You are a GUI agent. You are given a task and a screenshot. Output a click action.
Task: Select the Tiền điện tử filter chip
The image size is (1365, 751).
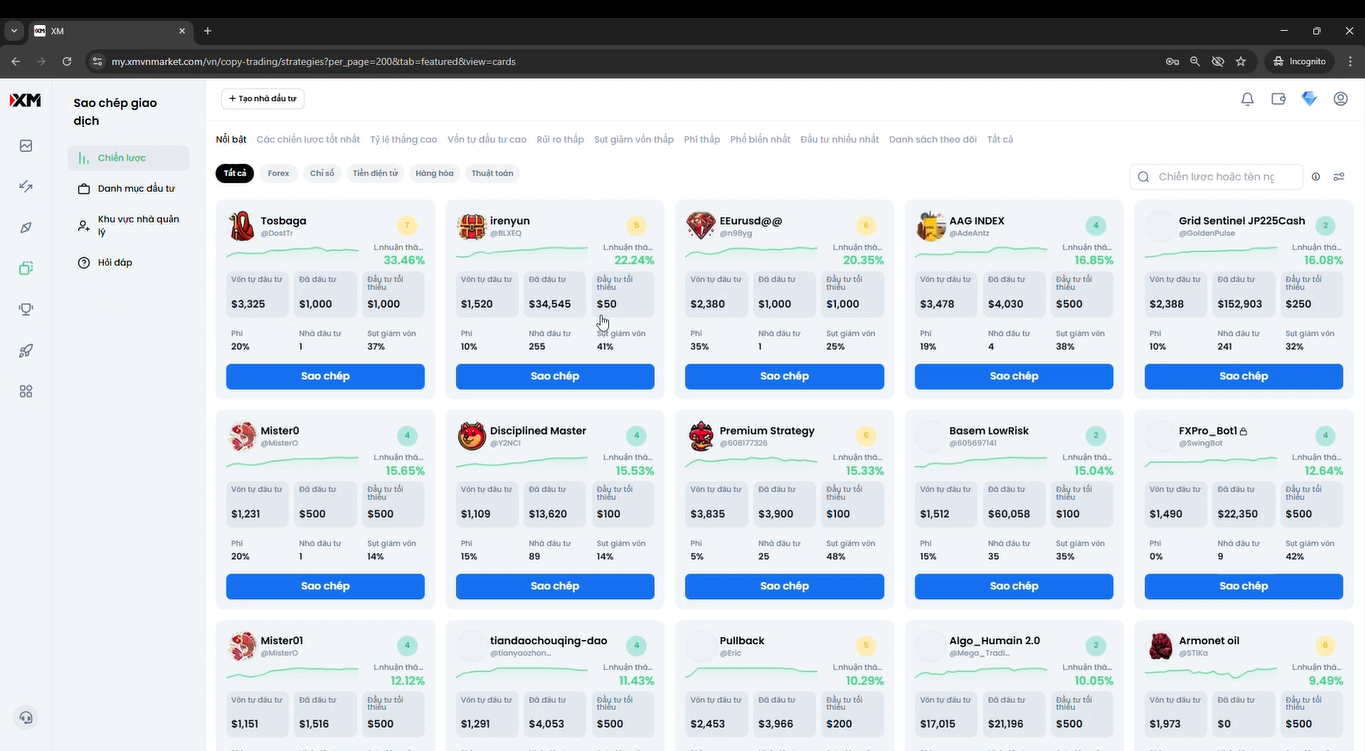click(375, 173)
